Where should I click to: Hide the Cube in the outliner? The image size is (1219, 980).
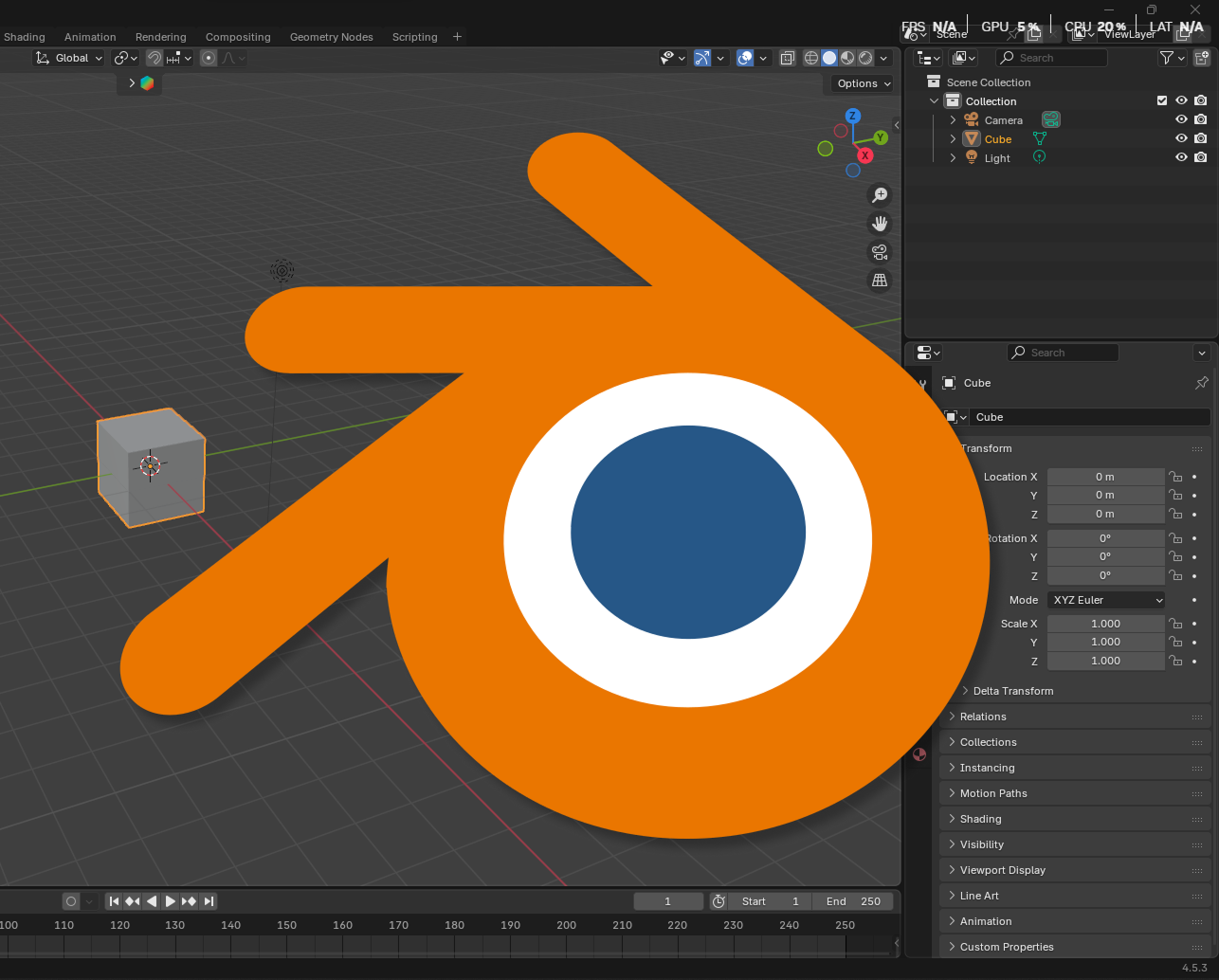(x=1181, y=138)
